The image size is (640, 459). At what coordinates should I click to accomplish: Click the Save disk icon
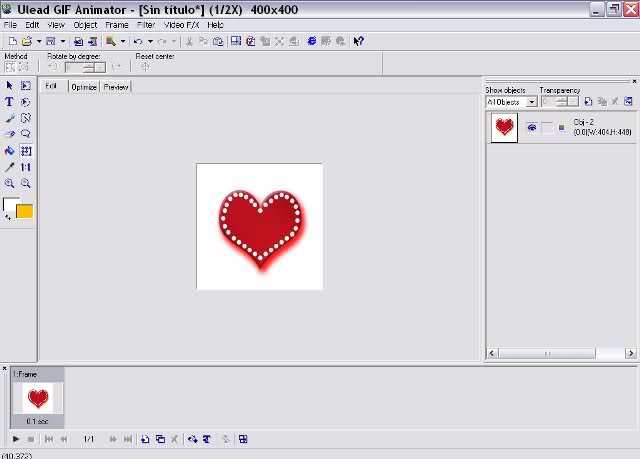pos(51,41)
